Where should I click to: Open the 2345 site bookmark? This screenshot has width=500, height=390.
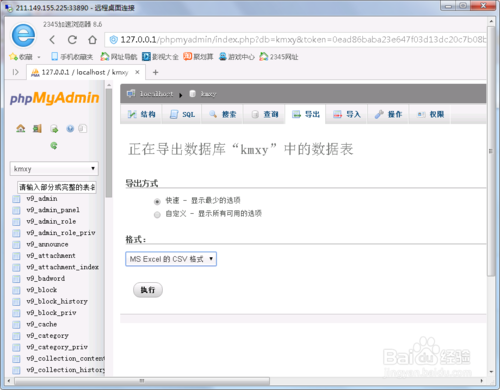click(279, 57)
